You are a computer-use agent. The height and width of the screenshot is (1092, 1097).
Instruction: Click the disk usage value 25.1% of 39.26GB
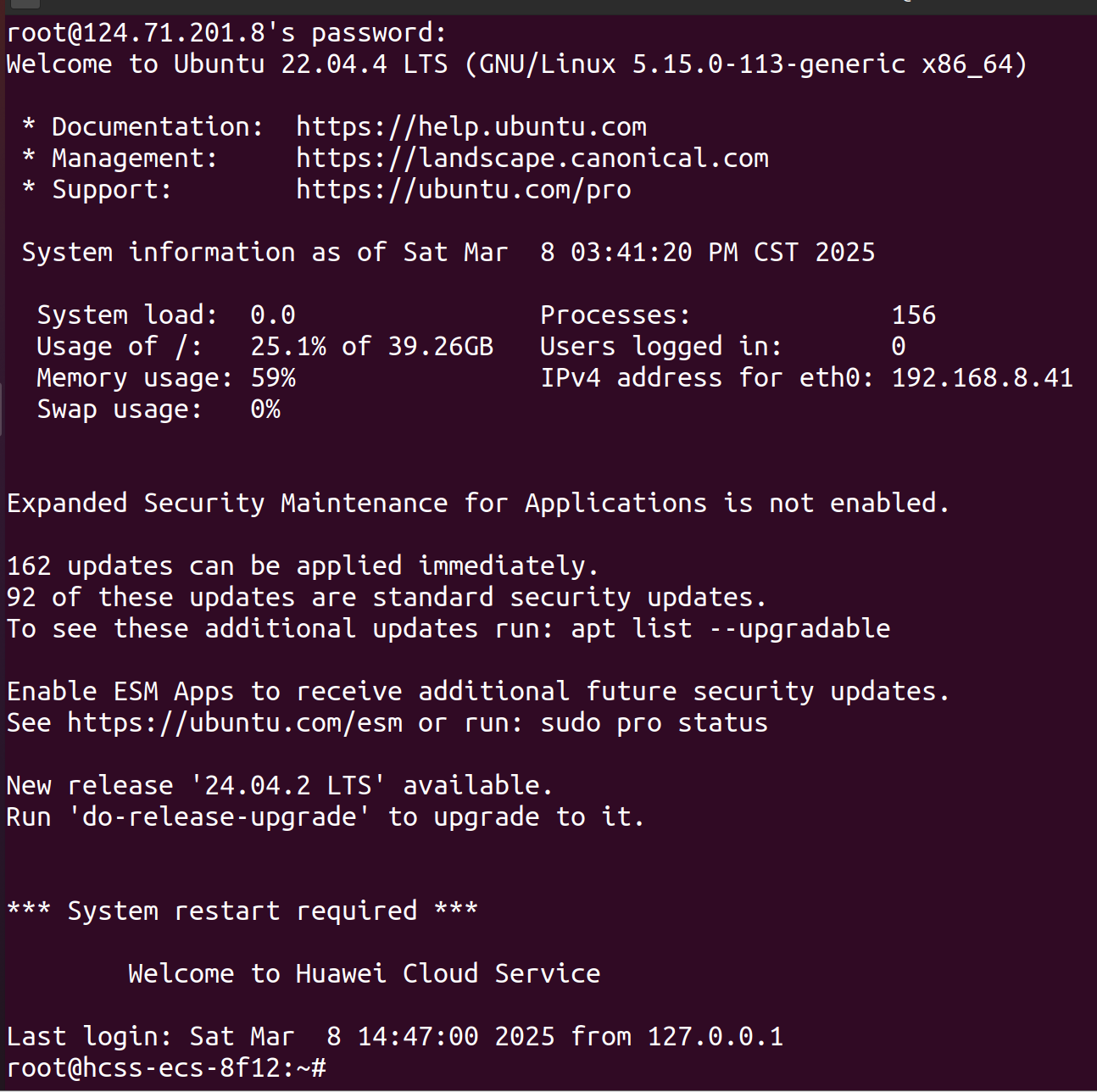point(371,347)
